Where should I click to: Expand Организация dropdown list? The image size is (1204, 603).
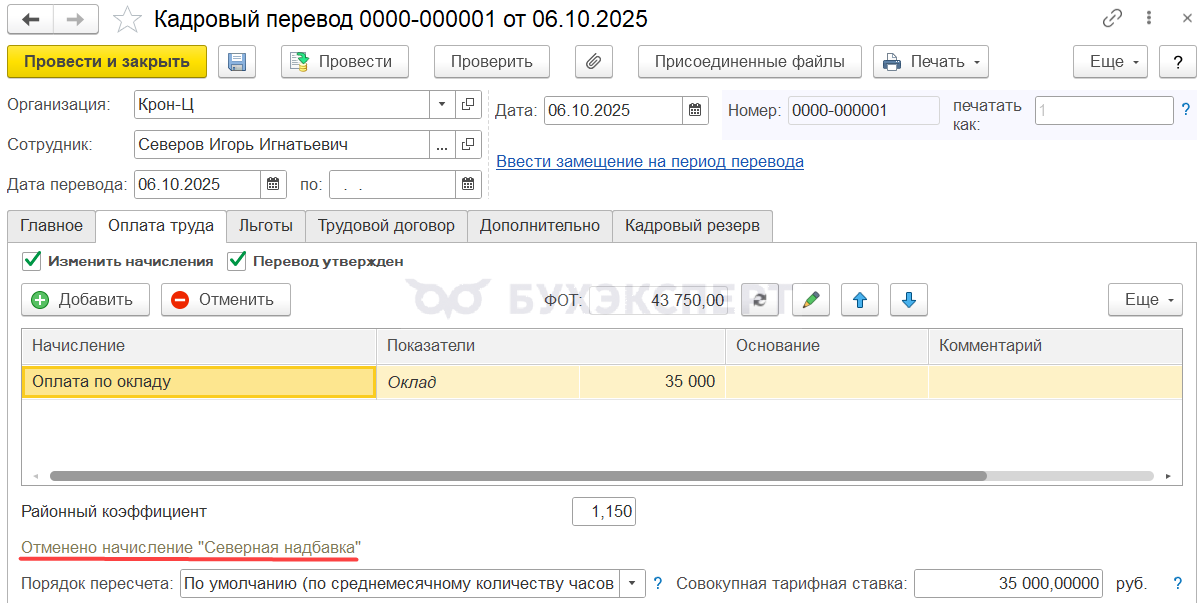443,104
